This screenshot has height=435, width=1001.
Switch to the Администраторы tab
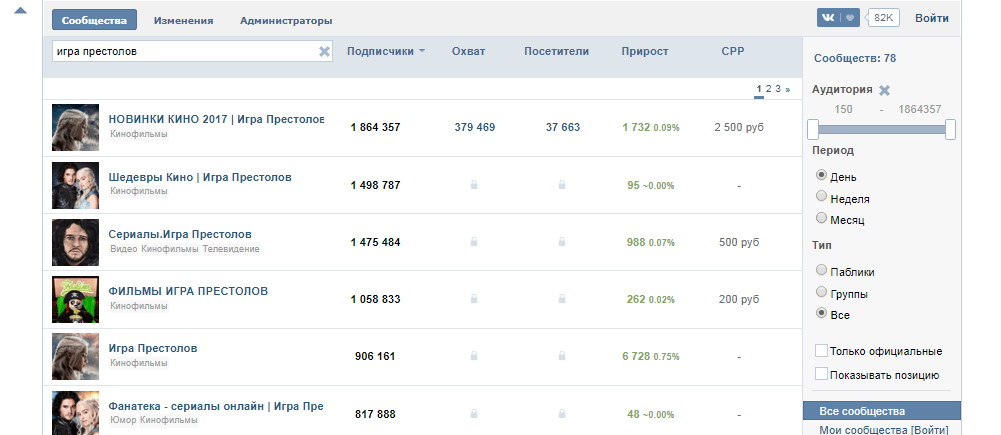pos(286,20)
